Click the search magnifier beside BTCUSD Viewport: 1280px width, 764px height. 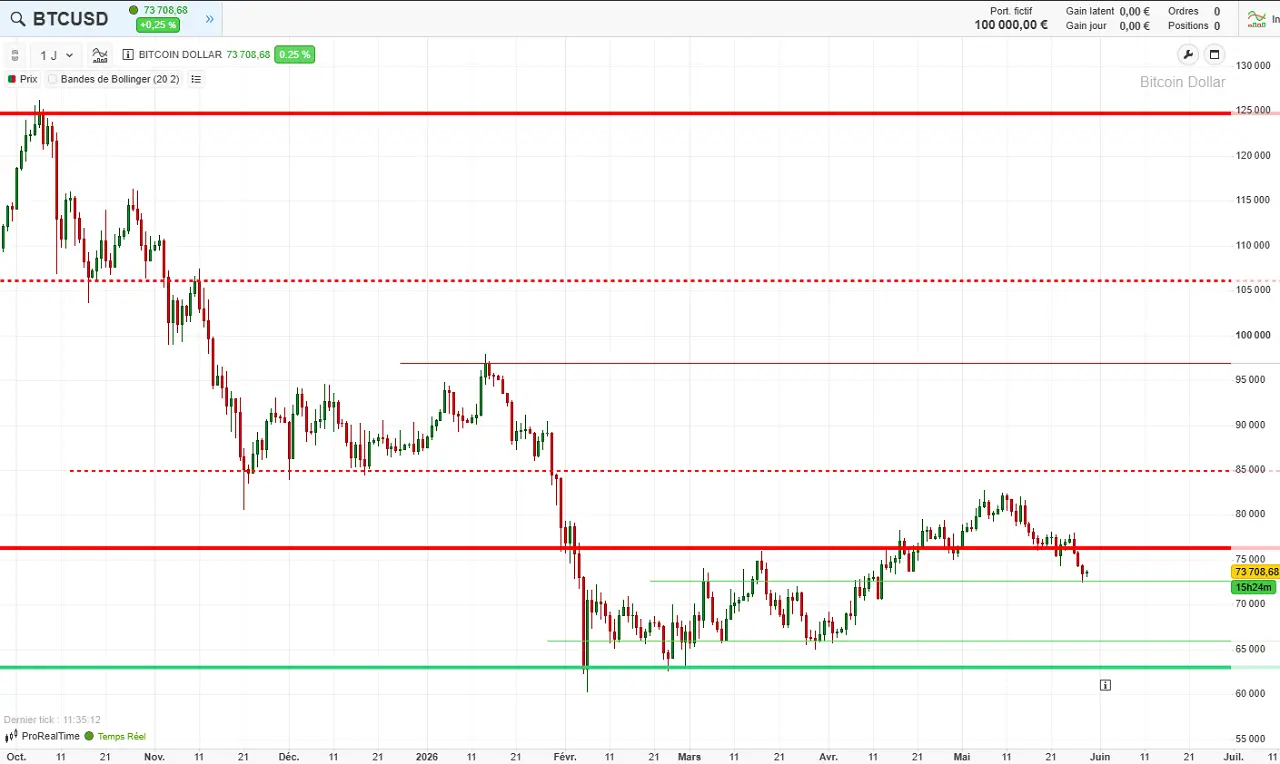(x=17, y=18)
